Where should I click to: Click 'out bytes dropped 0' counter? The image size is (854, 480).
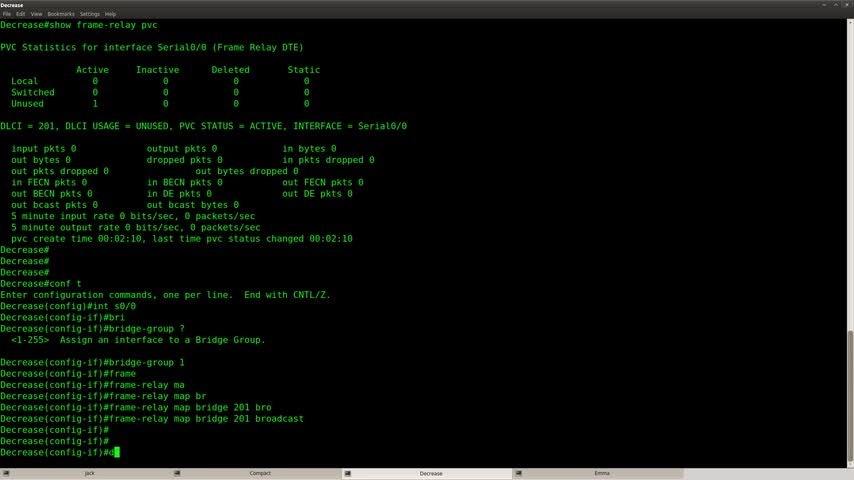point(247,171)
